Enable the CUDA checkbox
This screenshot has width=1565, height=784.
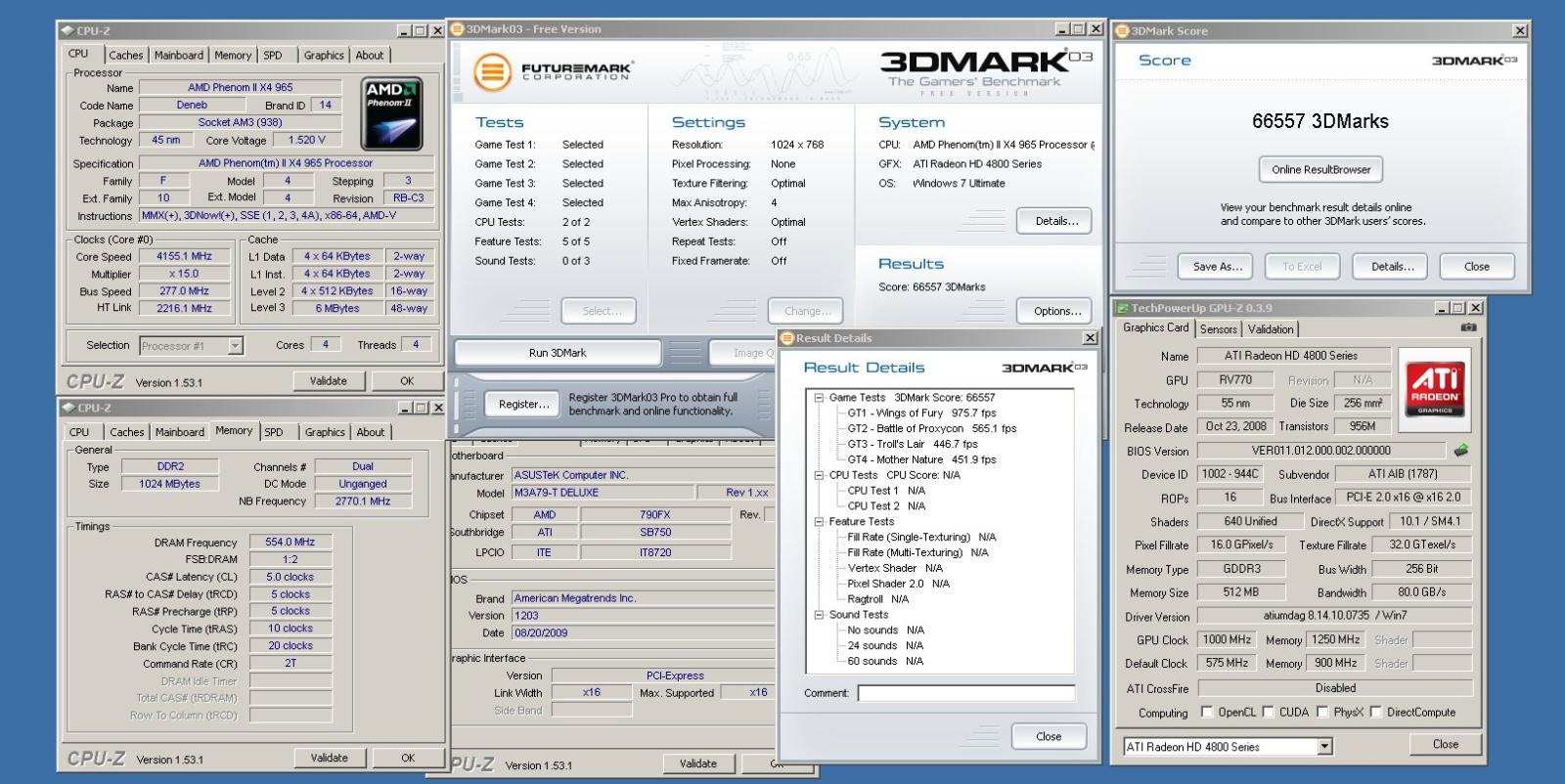point(1268,712)
